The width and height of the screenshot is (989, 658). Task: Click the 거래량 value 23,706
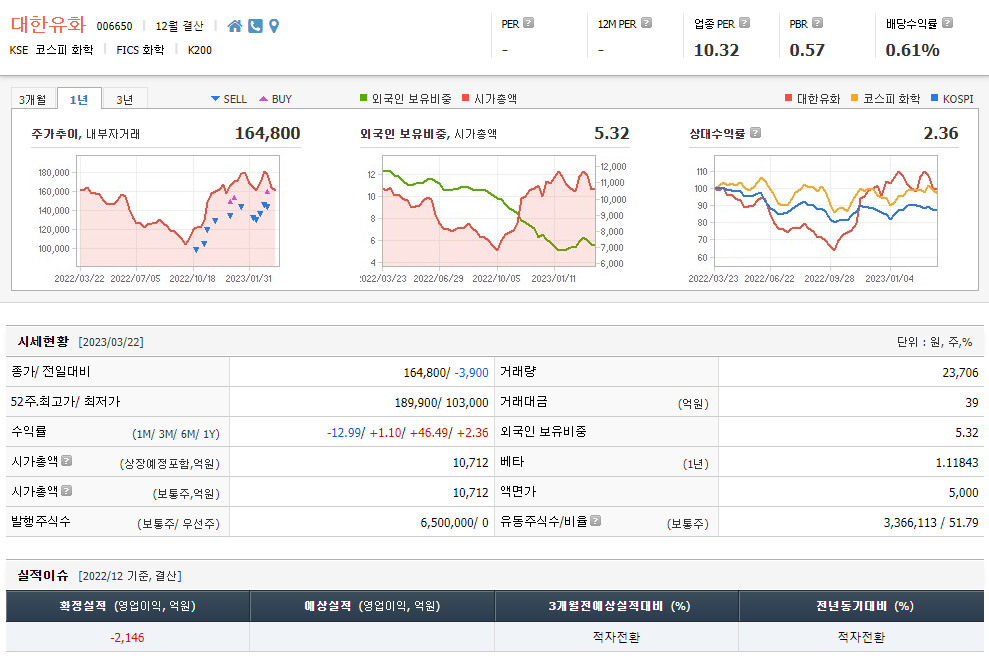tap(960, 373)
